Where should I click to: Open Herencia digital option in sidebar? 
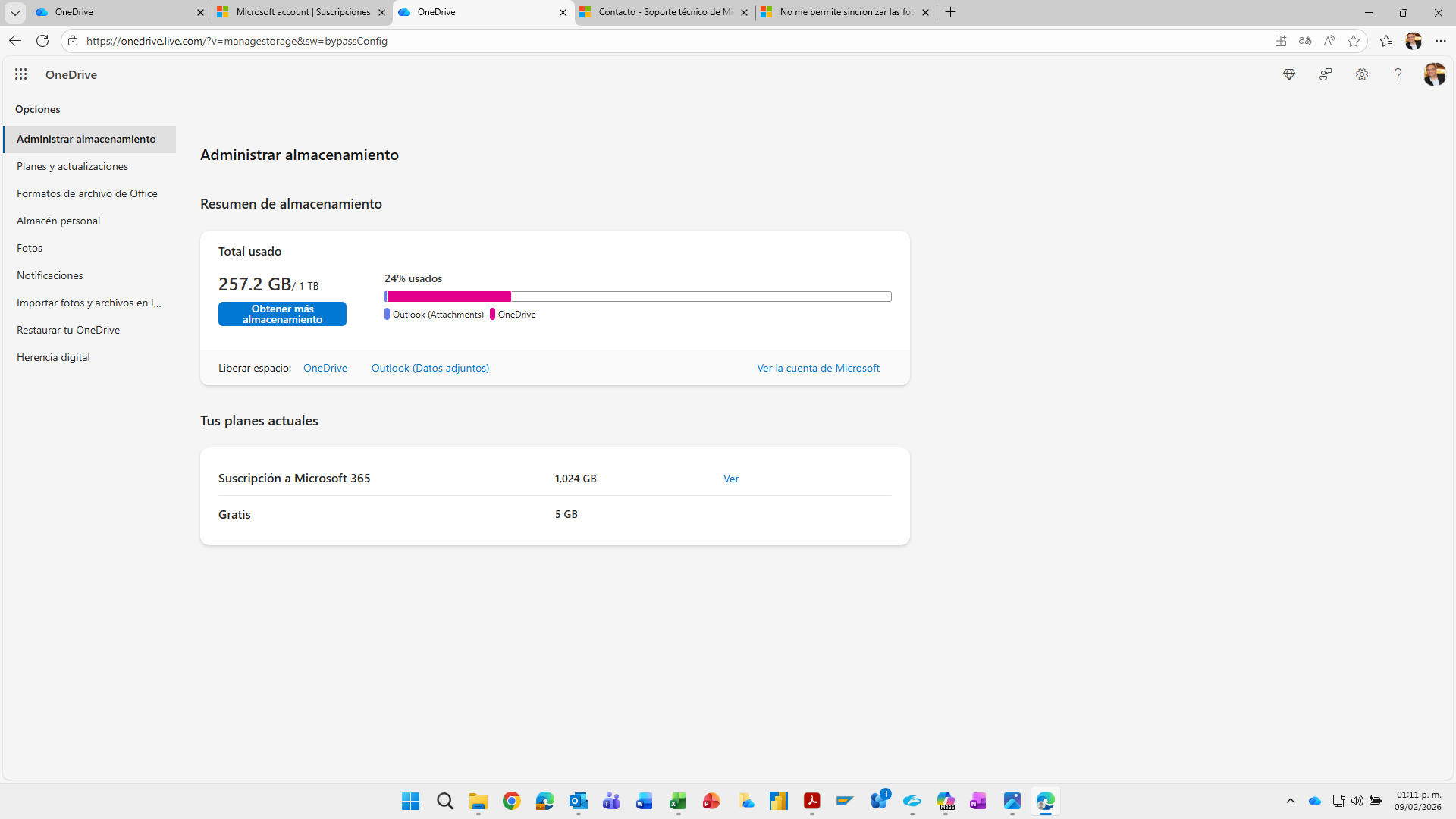(53, 357)
